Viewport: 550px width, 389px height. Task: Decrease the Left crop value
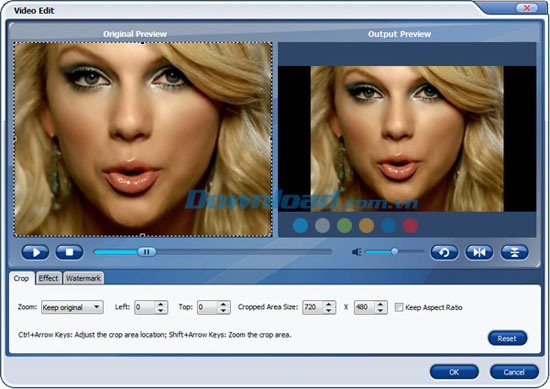click(x=161, y=311)
